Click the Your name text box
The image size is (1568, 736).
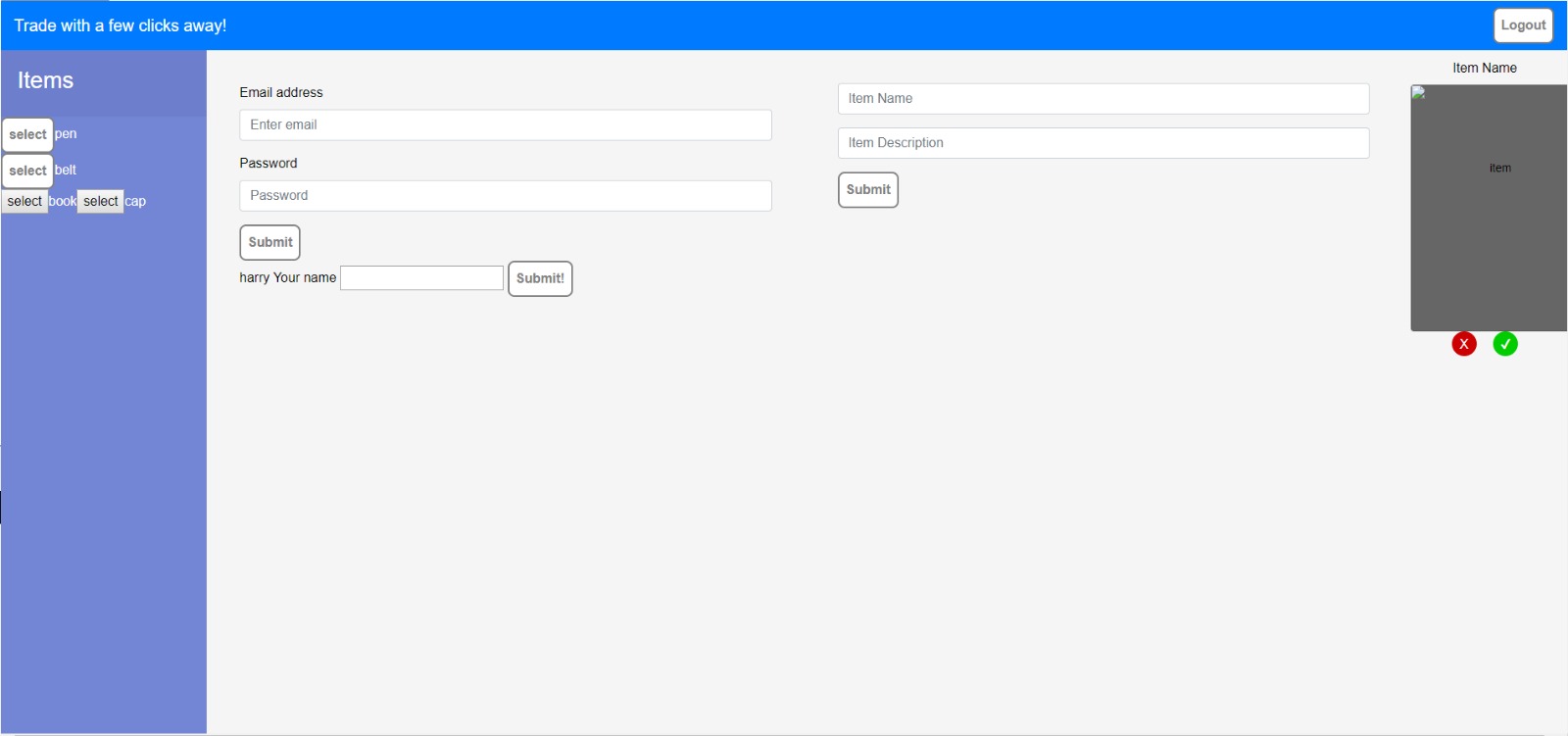pos(422,278)
